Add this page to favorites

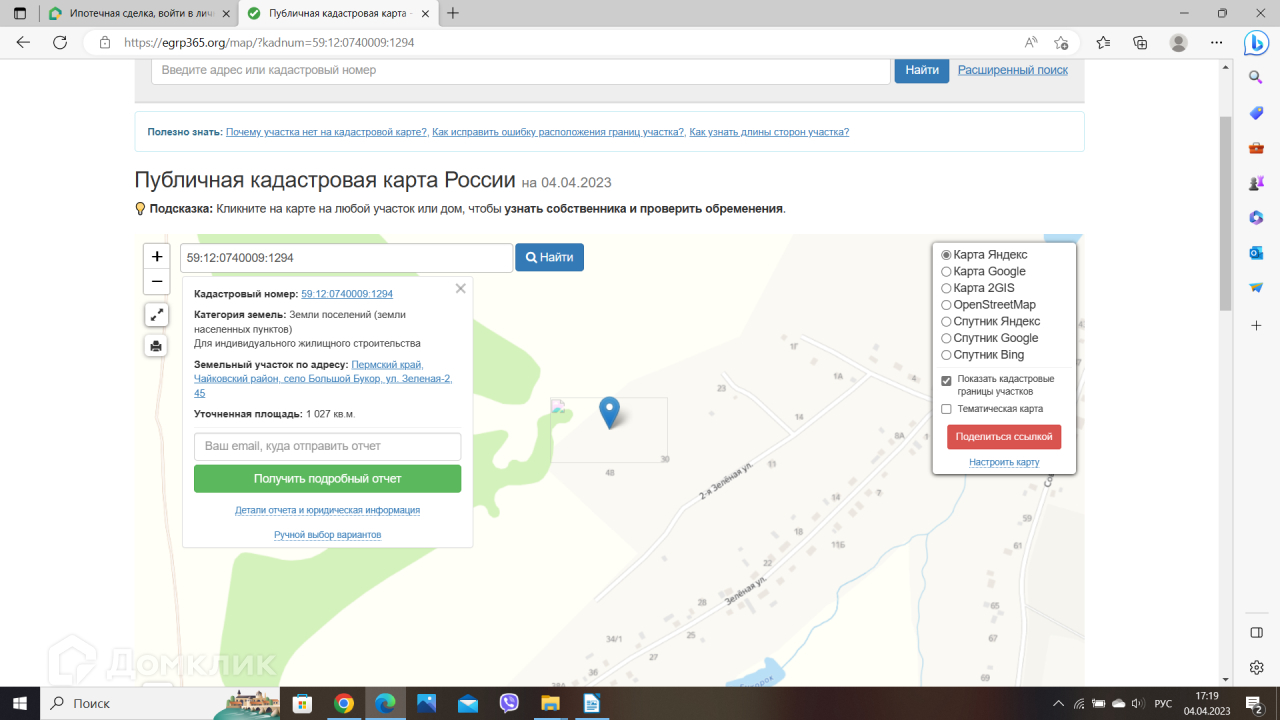tap(1061, 43)
